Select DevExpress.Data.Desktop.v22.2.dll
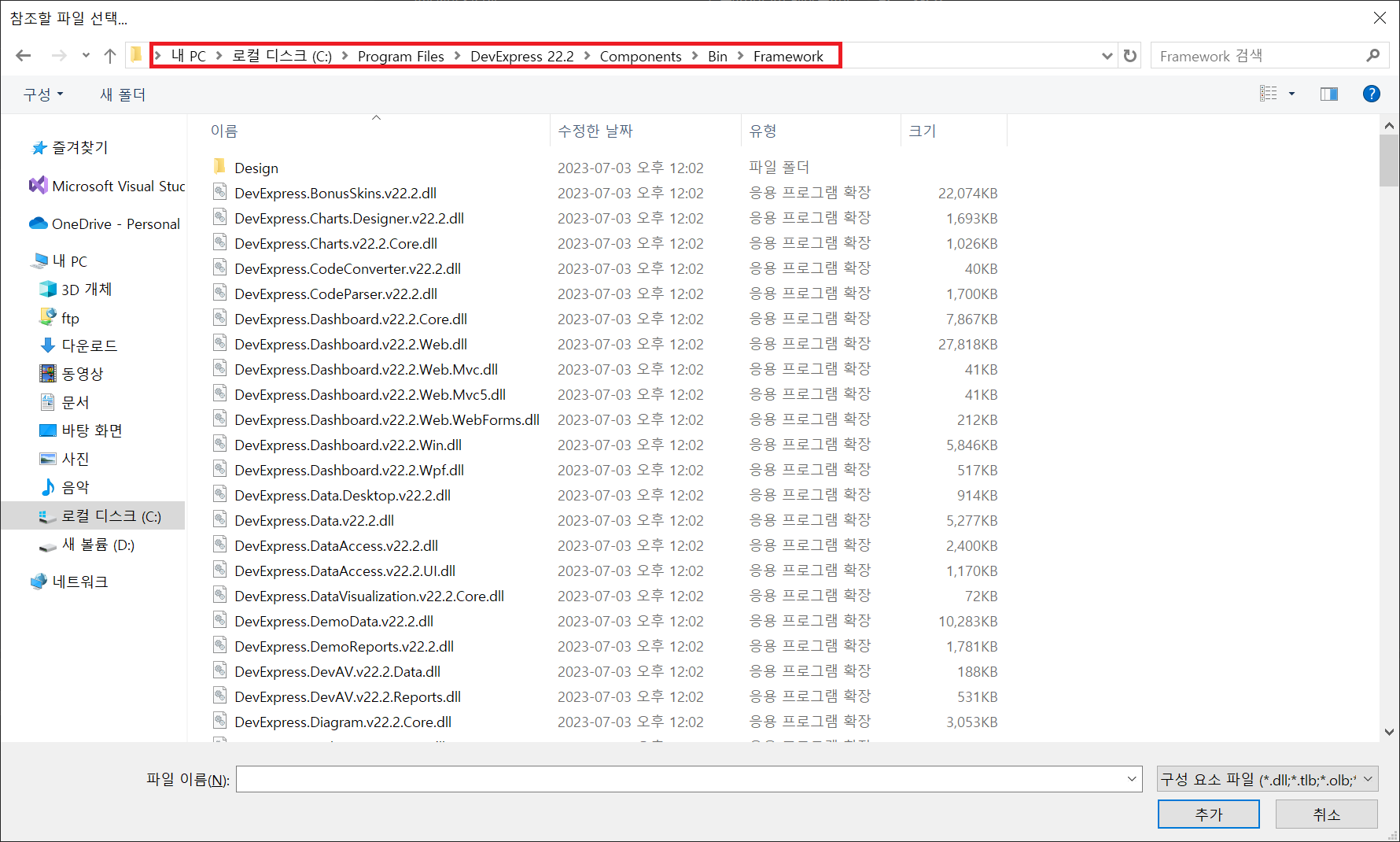The height and width of the screenshot is (842, 1400). pos(342,495)
